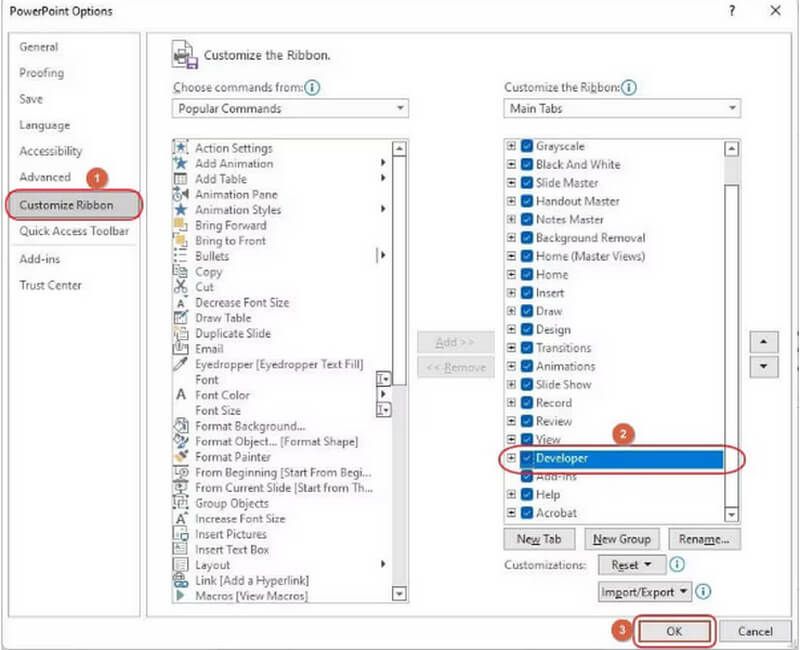800x650 pixels.
Task: Select the Add Animation star icon
Action: [x=181, y=163]
